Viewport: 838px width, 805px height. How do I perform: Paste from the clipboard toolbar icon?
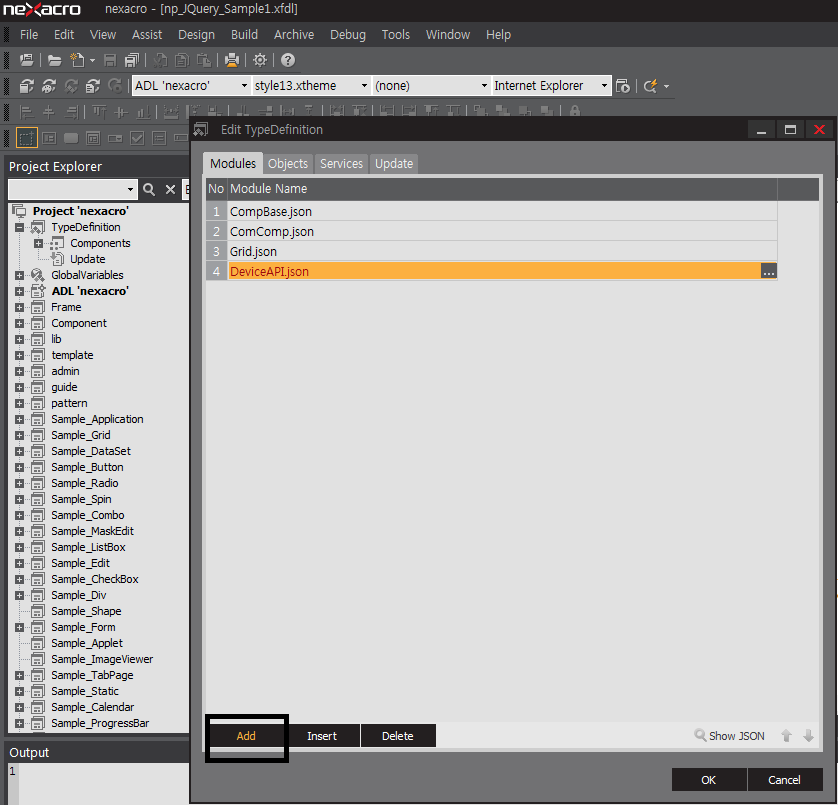pyautogui.click(x=204, y=60)
